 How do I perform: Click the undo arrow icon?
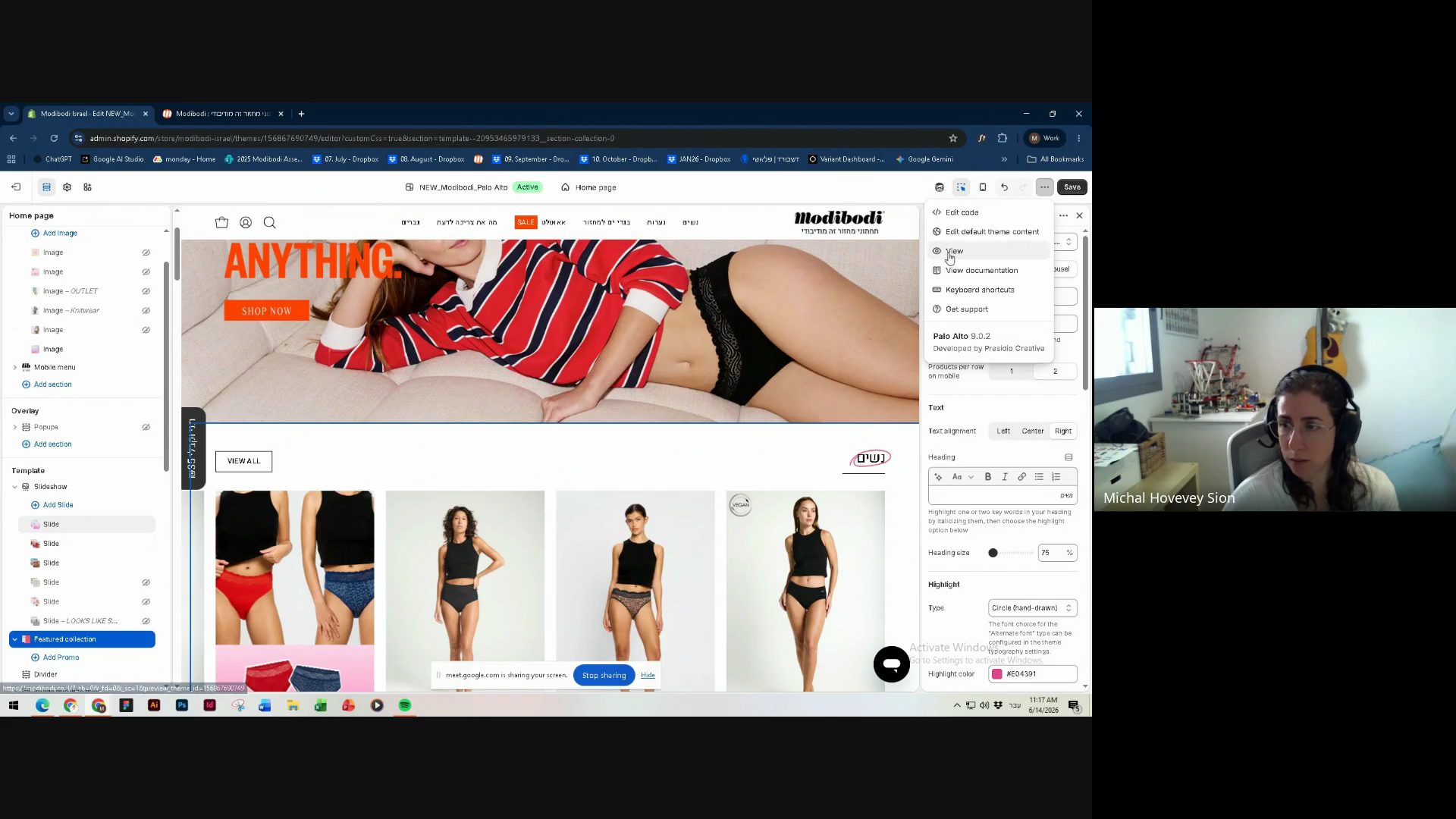1004,187
